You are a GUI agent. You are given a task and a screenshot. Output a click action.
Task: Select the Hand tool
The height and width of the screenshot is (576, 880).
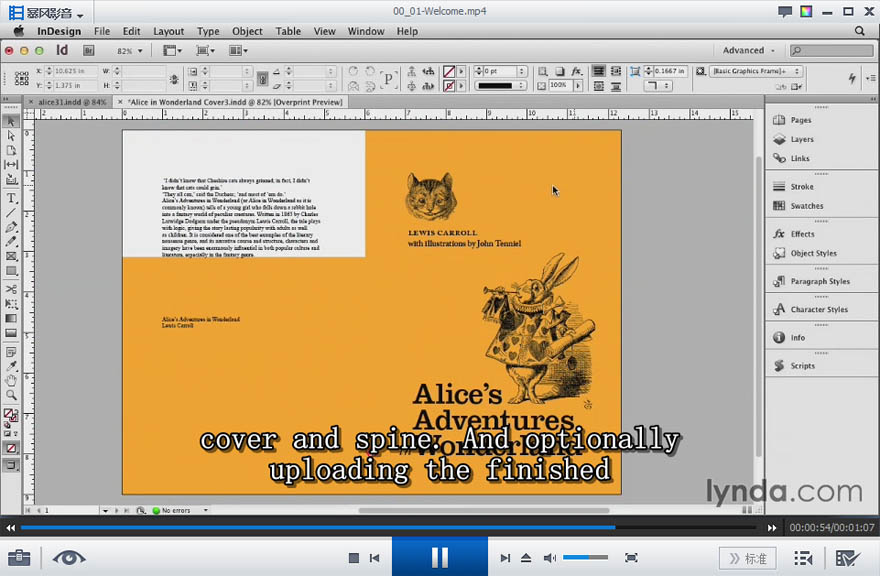click(x=11, y=381)
